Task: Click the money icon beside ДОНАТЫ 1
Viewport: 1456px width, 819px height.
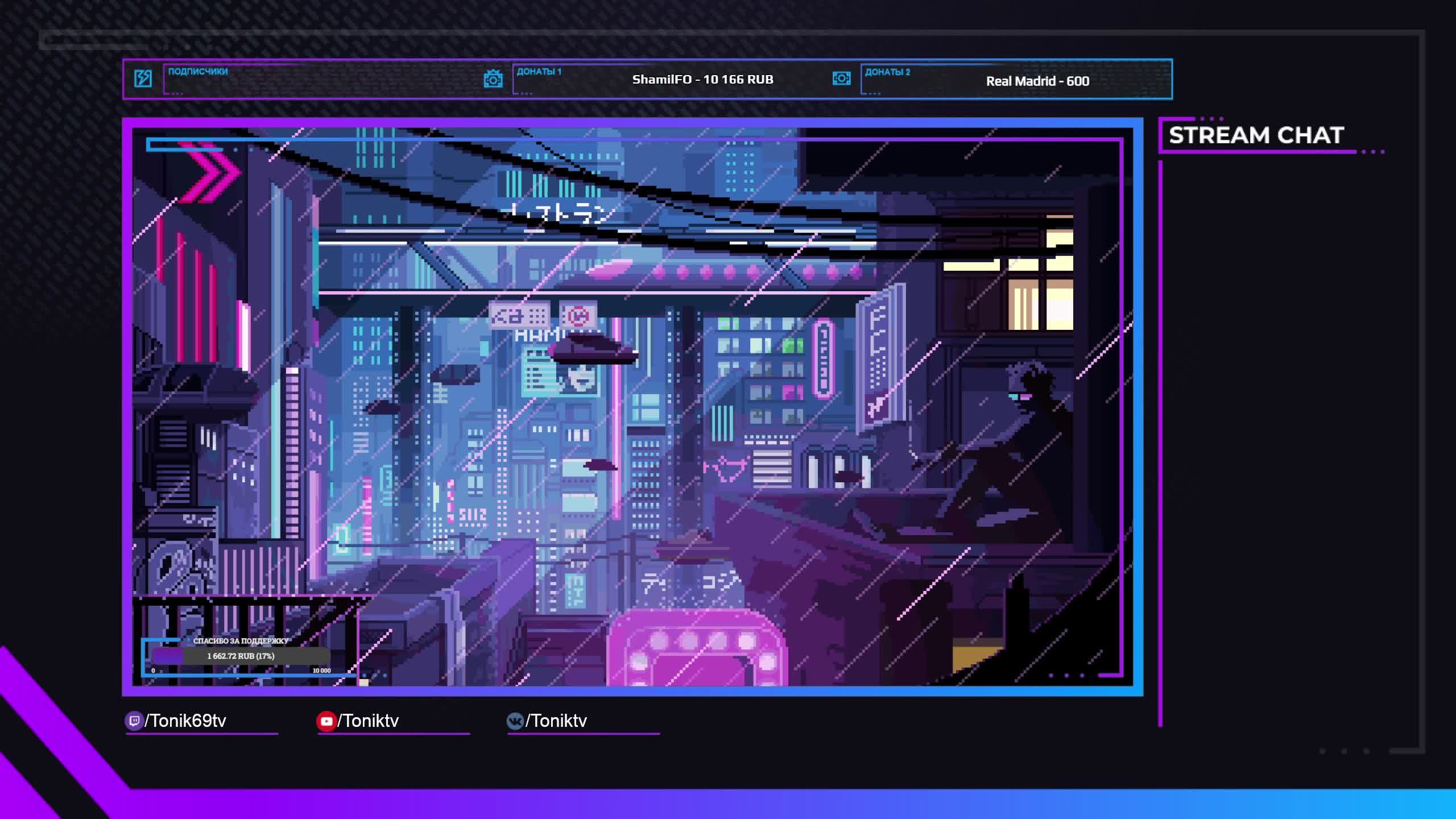Action: point(493,78)
